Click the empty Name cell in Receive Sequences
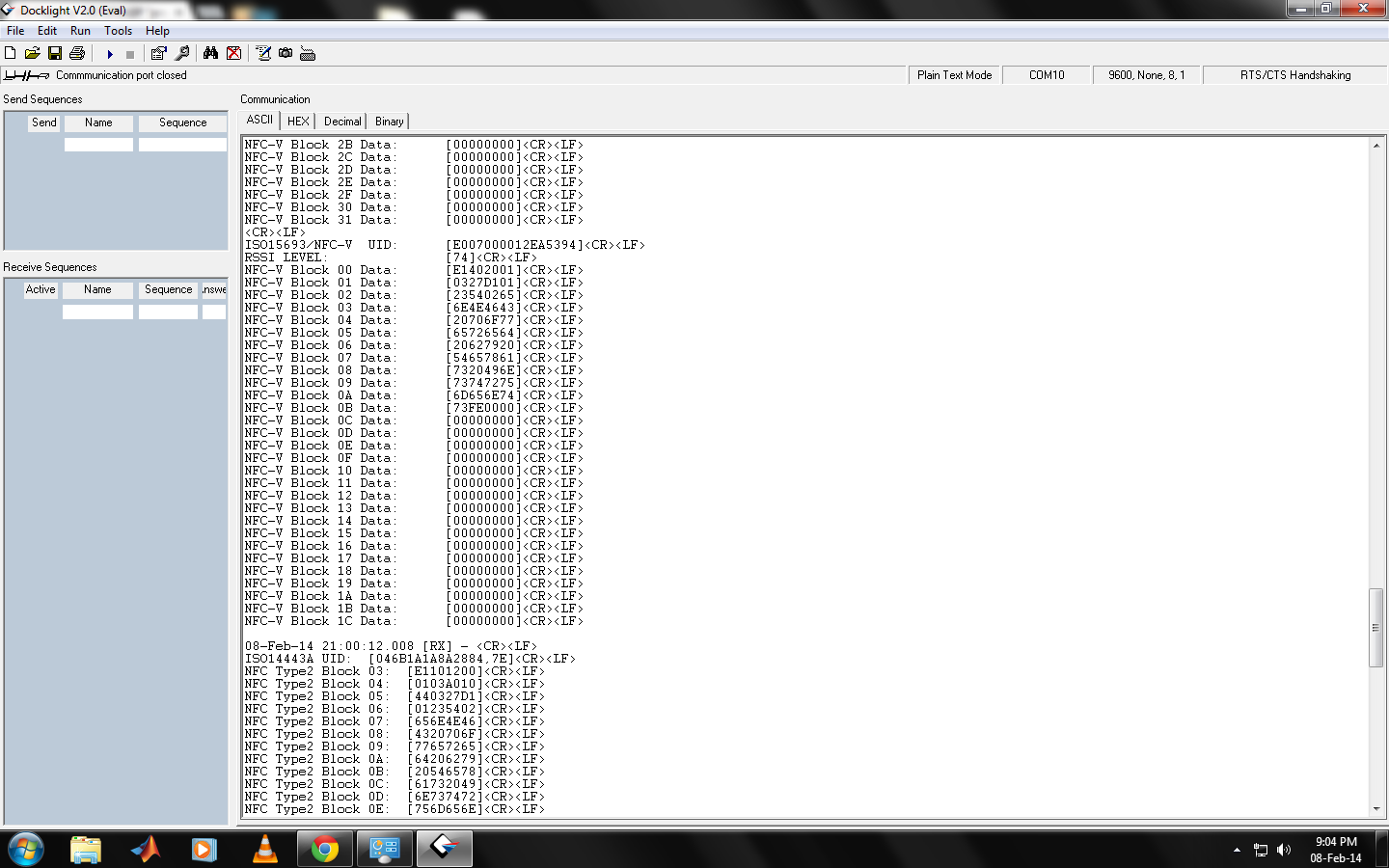The image size is (1389, 868). tap(97, 312)
